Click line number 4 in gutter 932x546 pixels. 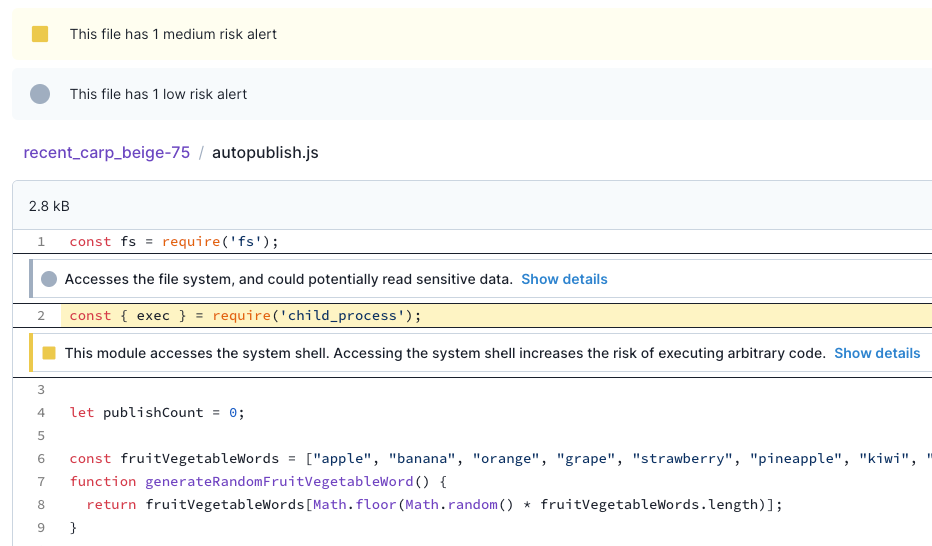pyautogui.click(x=41, y=412)
